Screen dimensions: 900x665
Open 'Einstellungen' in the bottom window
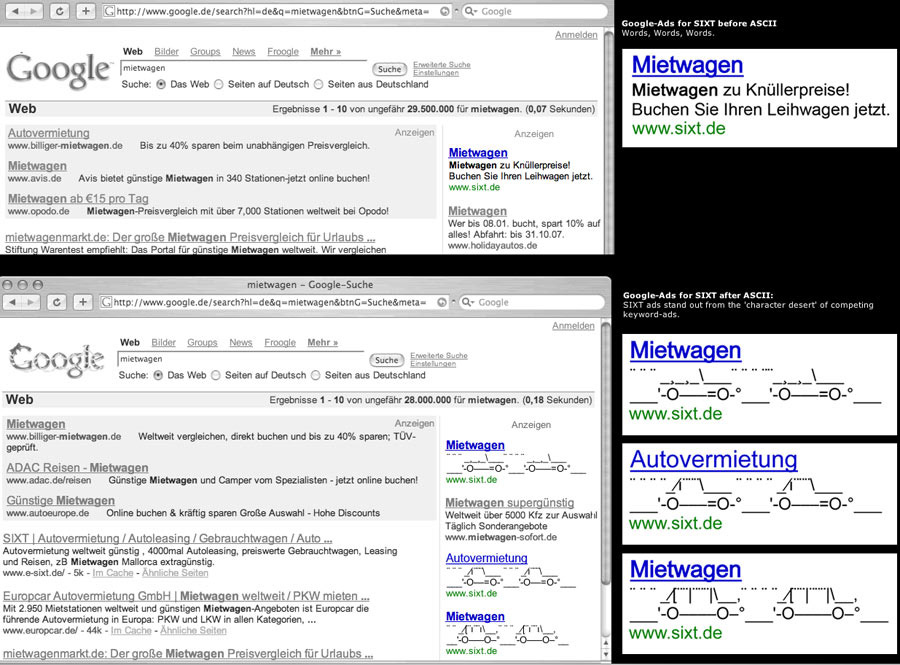click(x=433, y=364)
